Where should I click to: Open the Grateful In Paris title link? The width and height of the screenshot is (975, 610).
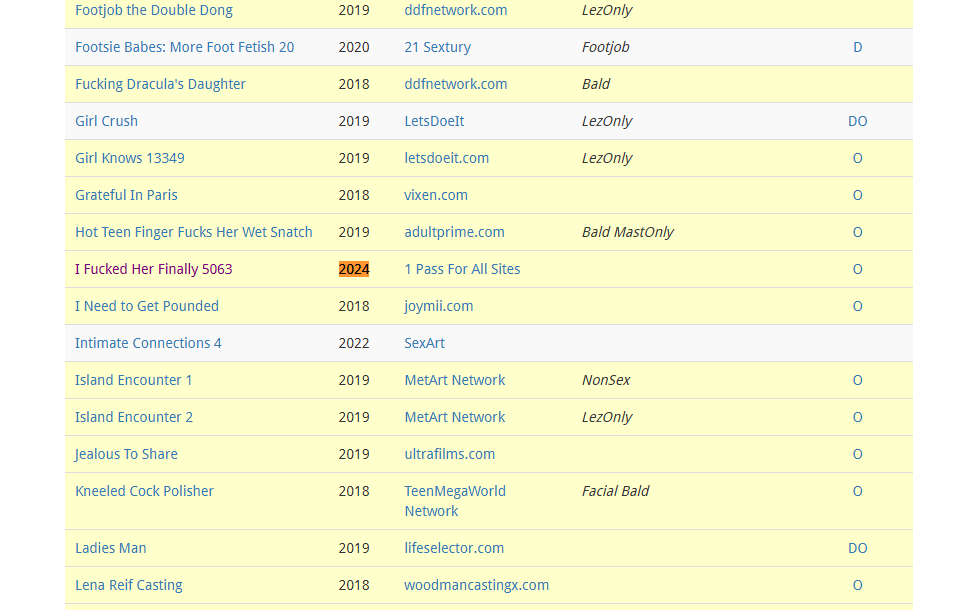click(x=126, y=195)
